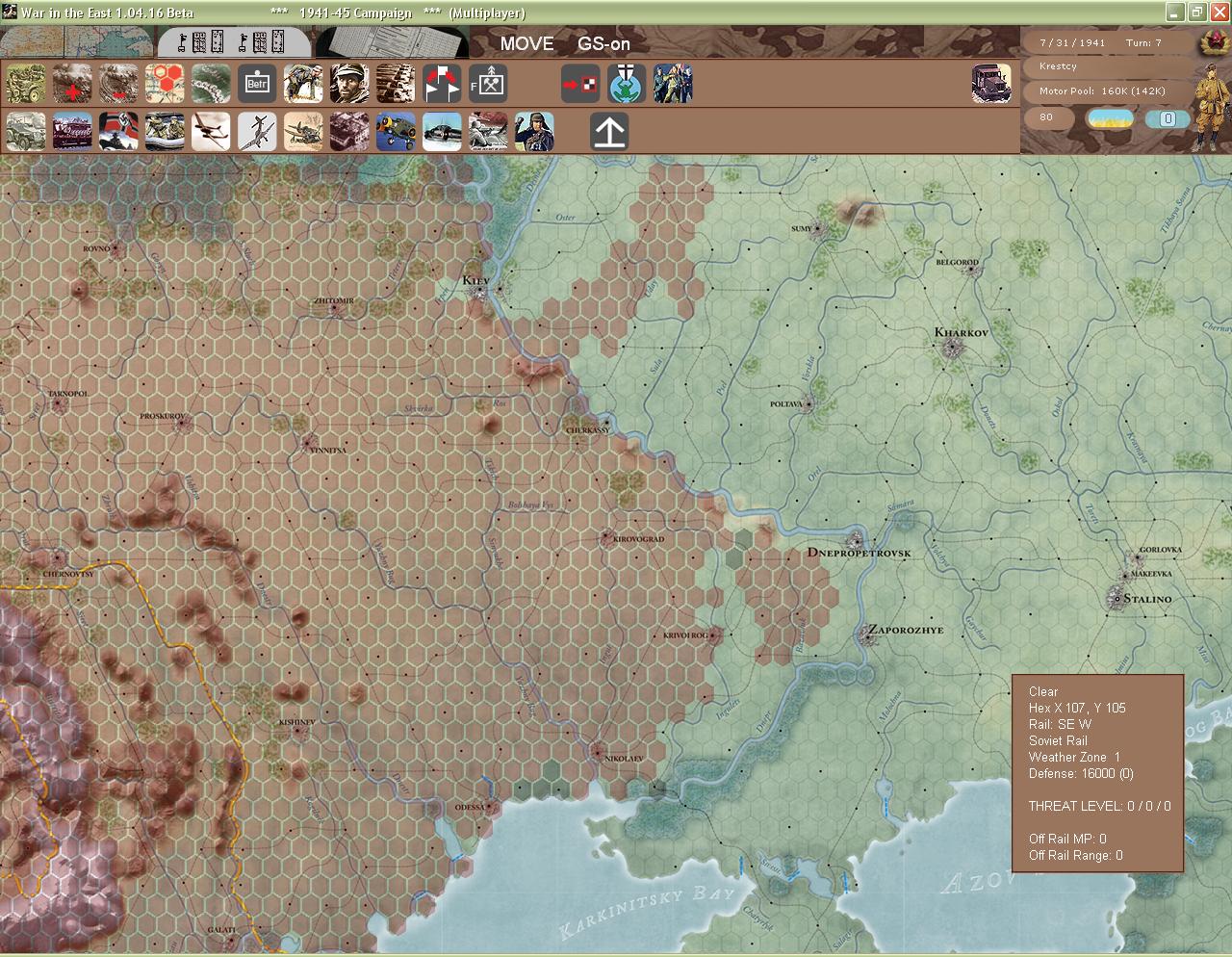Select the twin-engine plane on white icon
The height and width of the screenshot is (957, 1232).
click(x=211, y=132)
